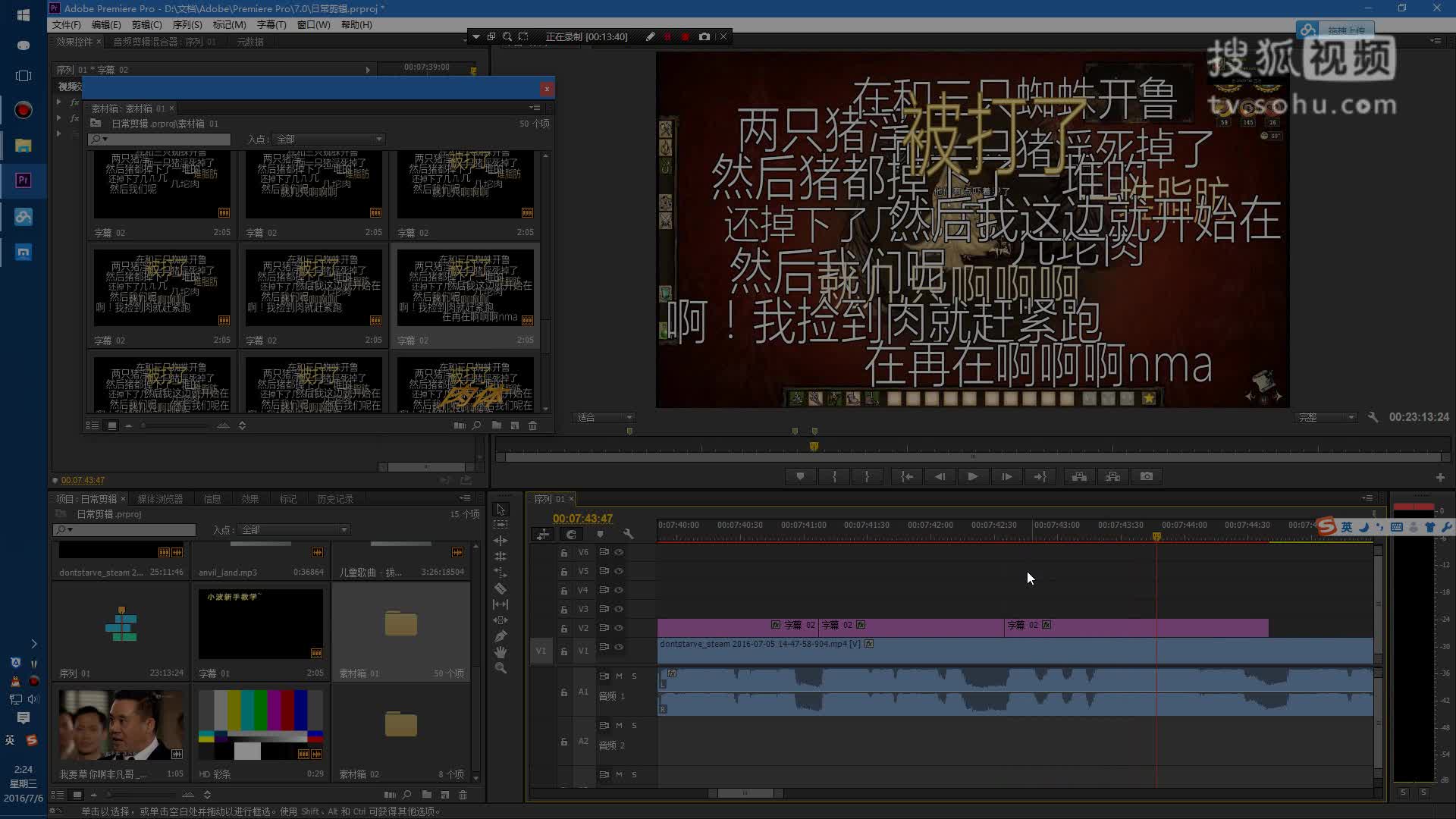1456x819 pixels.
Task: Go to Out point button
Action: tap(1040, 476)
